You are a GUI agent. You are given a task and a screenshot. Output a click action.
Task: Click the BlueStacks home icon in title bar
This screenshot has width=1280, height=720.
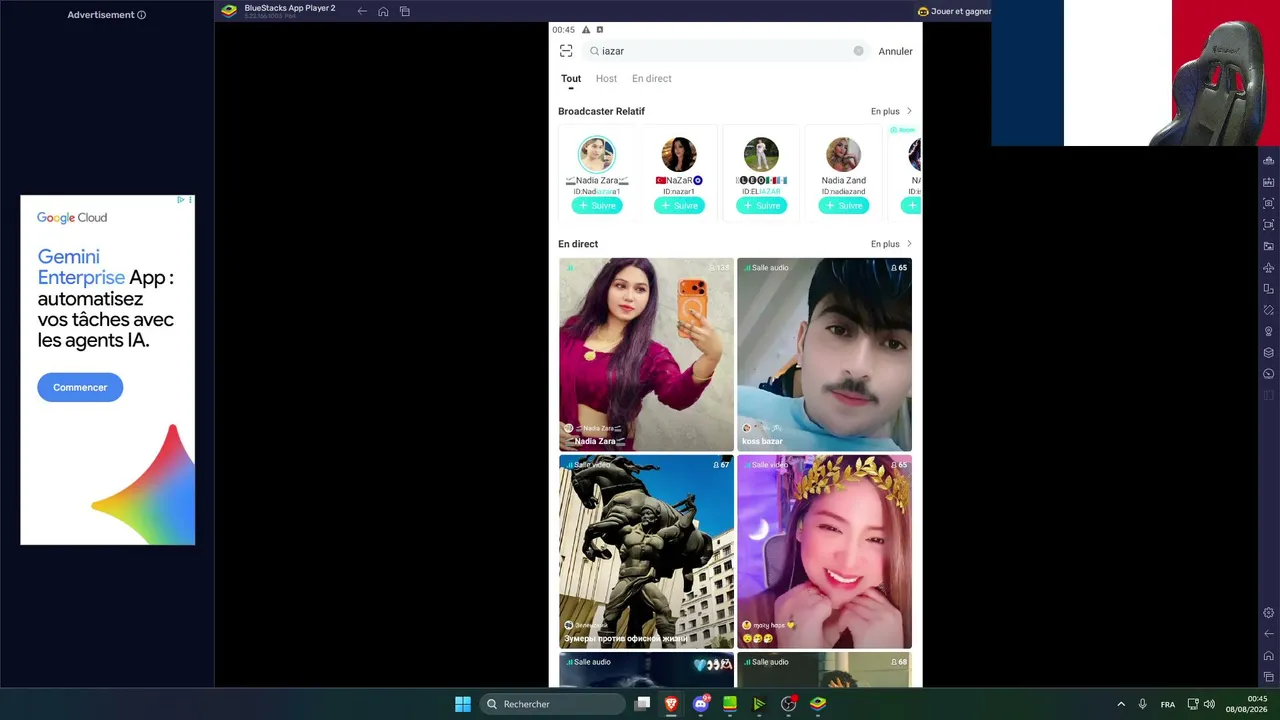(x=383, y=11)
